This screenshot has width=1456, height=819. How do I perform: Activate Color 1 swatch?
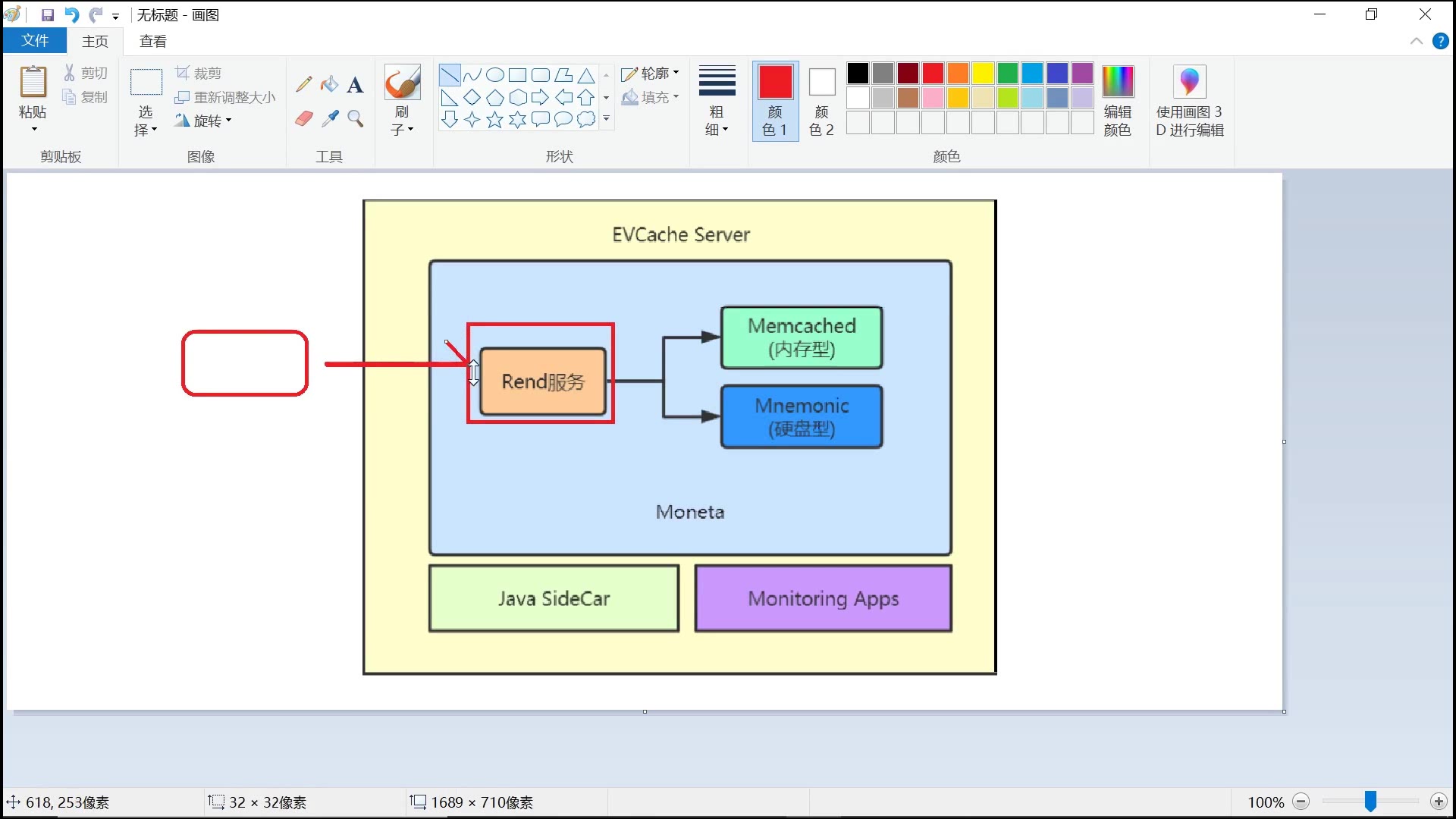click(x=775, y=100)
